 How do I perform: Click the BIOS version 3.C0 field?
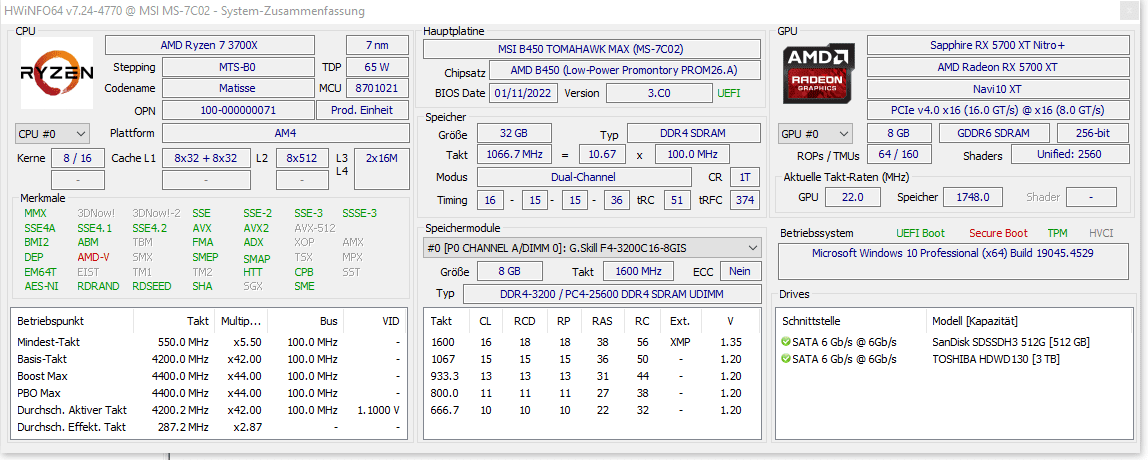click(x=659, y=93)
